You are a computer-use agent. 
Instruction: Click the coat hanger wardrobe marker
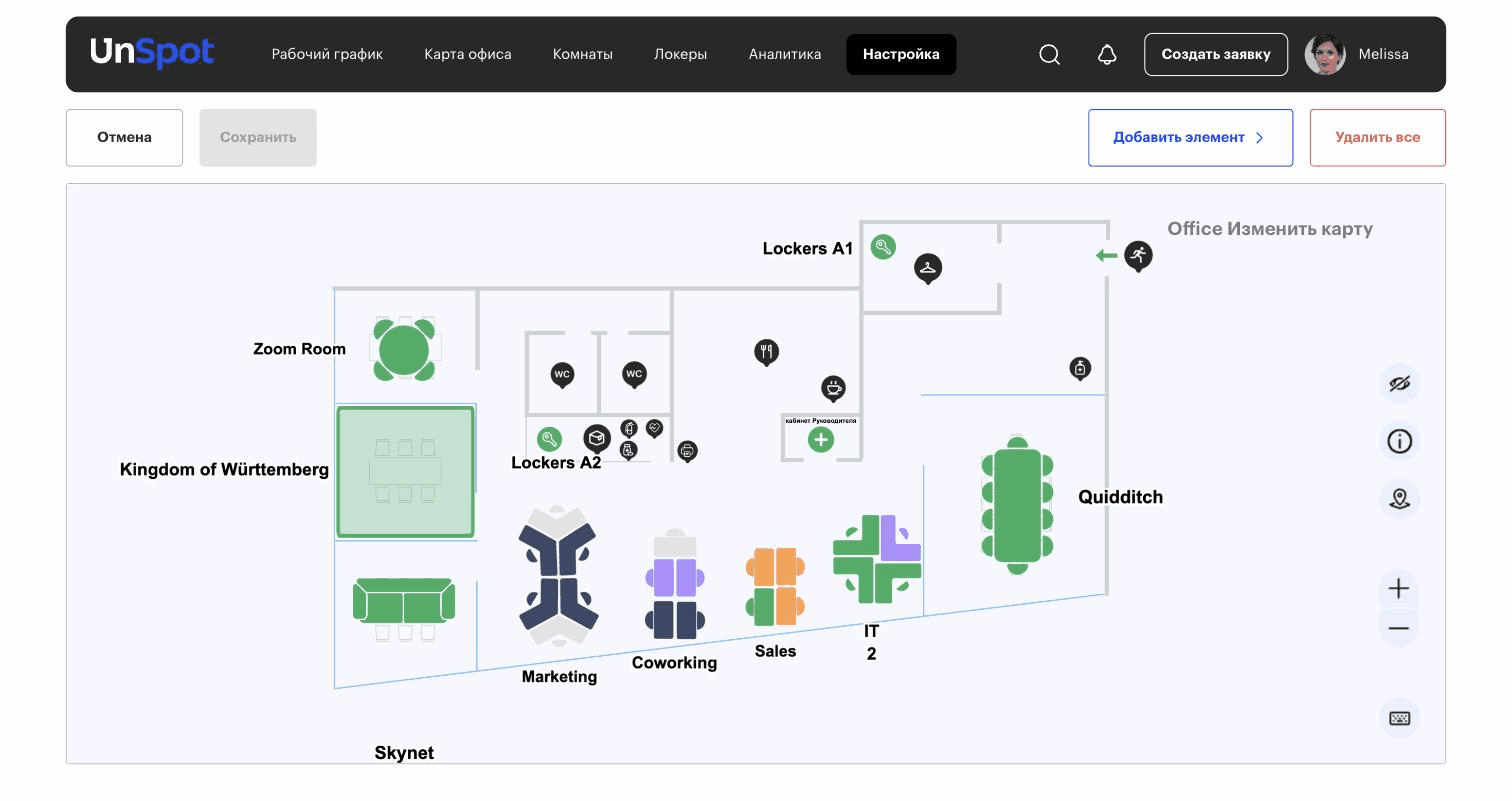[929, 269]
